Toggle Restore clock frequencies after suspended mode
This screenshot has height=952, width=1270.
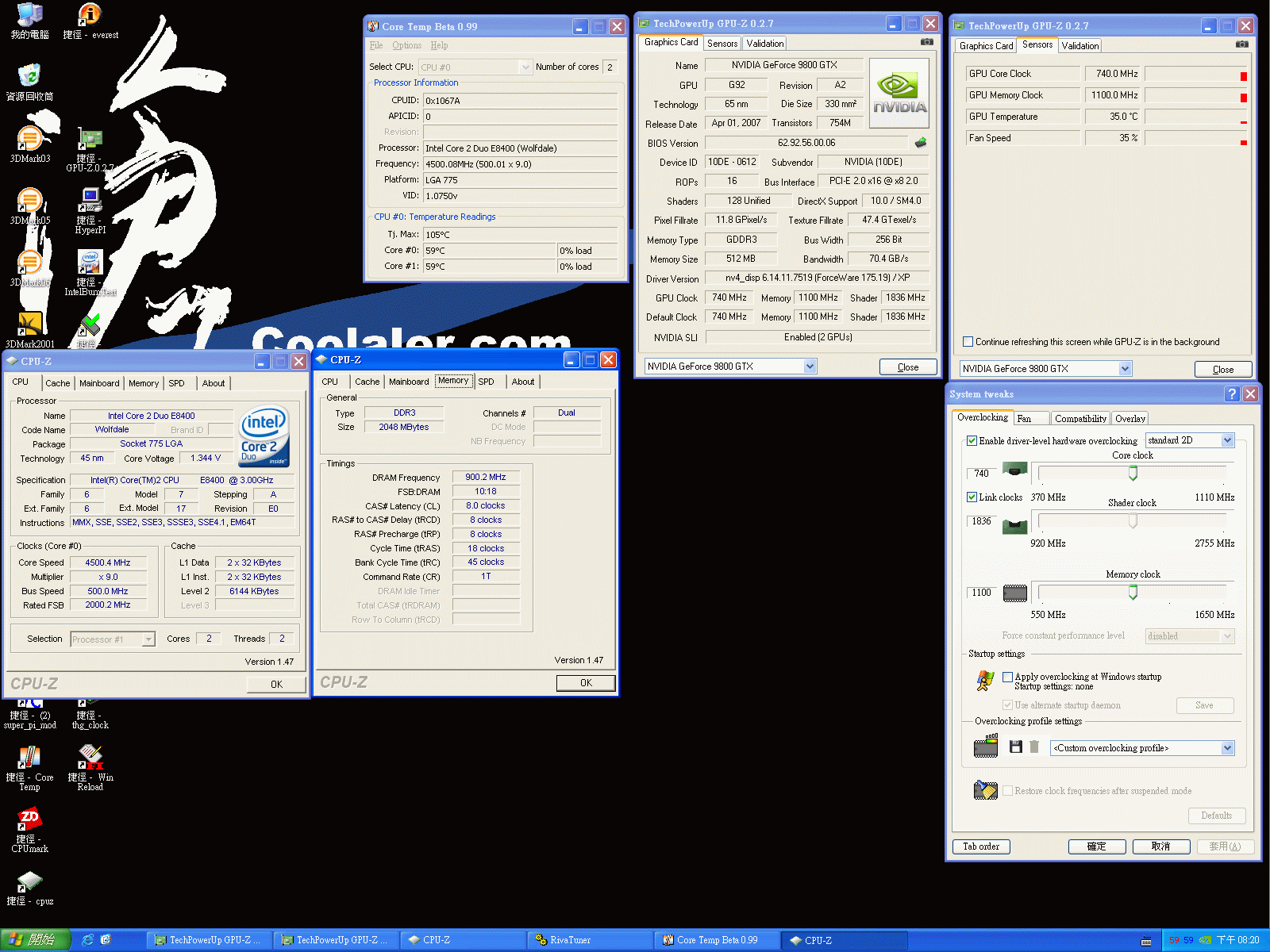coord(1007,791)
